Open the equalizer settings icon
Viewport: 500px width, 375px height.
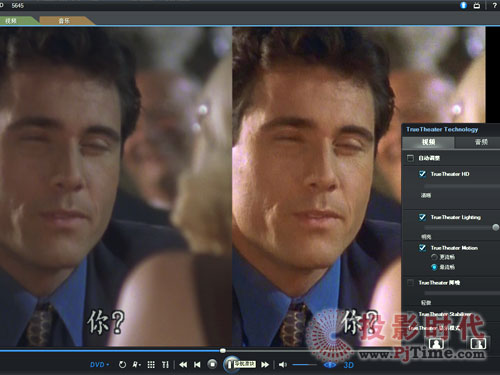pyautogui.click(x=165, y=365)
